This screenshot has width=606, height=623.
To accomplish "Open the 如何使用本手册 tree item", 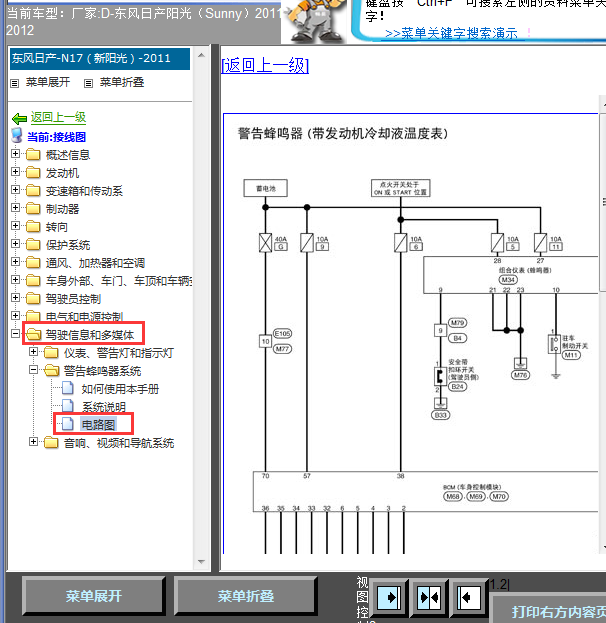I will pyautogui.click(x=120, y=389).
